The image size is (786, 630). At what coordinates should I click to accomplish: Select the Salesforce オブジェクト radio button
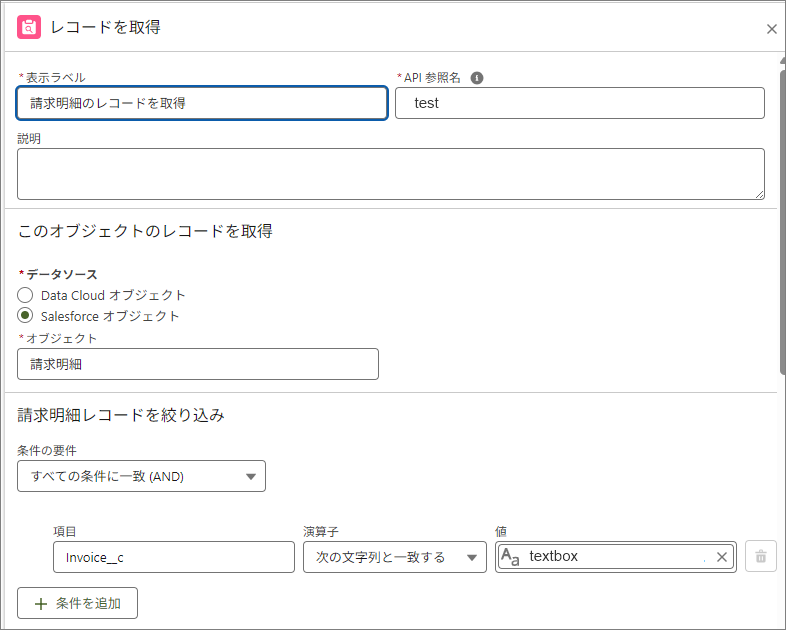[x=25, y=316]
